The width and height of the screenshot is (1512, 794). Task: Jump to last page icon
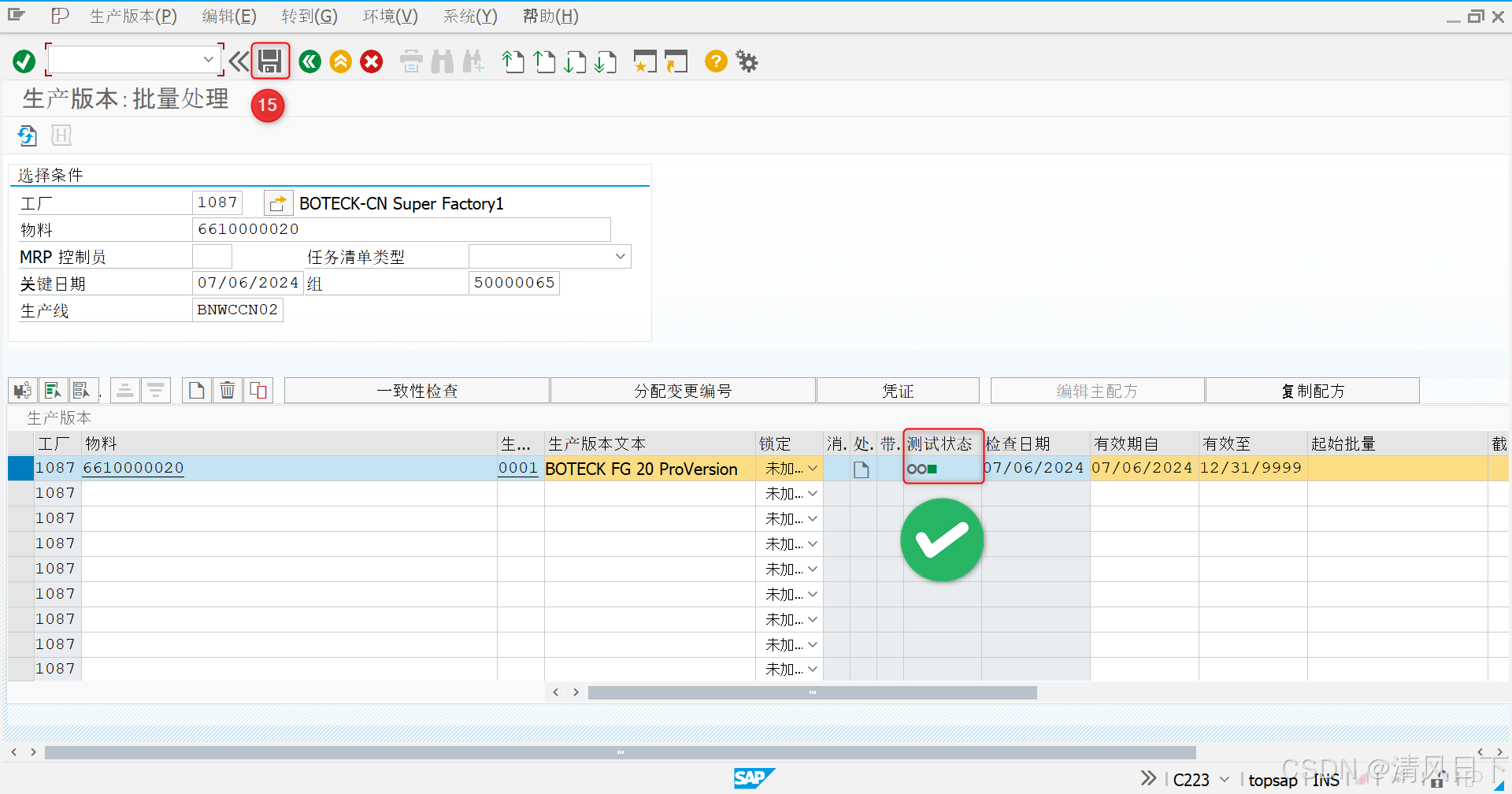click(x=606, y=61)
